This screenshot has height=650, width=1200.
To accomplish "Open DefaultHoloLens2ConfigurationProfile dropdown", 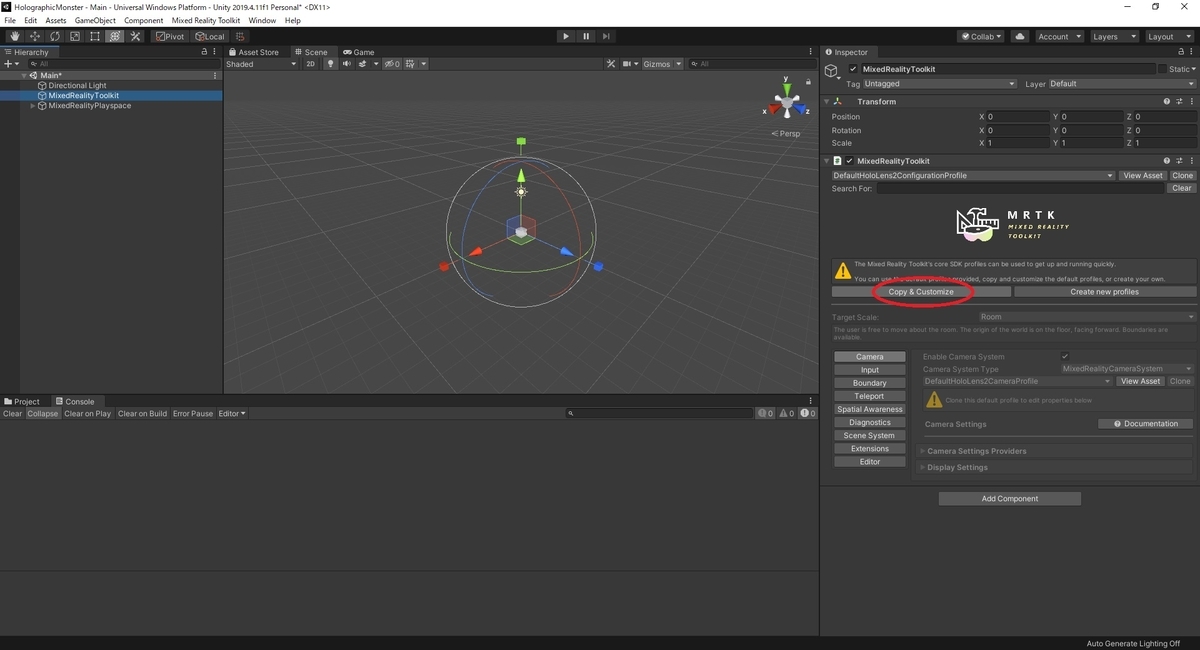I will [973, 176].
